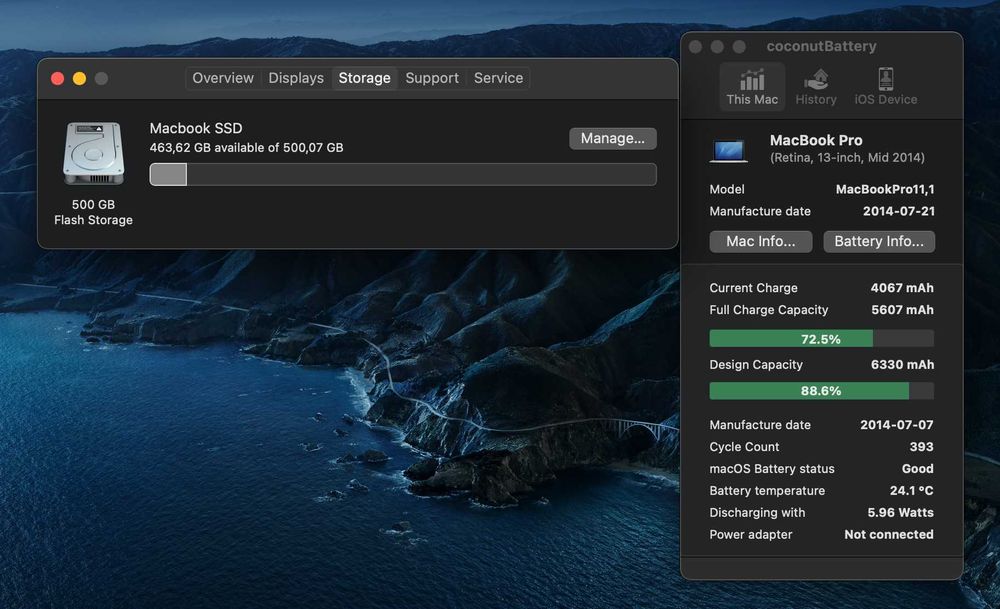The height and width of the screenshot is (609, 1000).
Task: Click the '5607 mAh' full charge value
Action: pyautogui.click(x=902, y=309)
